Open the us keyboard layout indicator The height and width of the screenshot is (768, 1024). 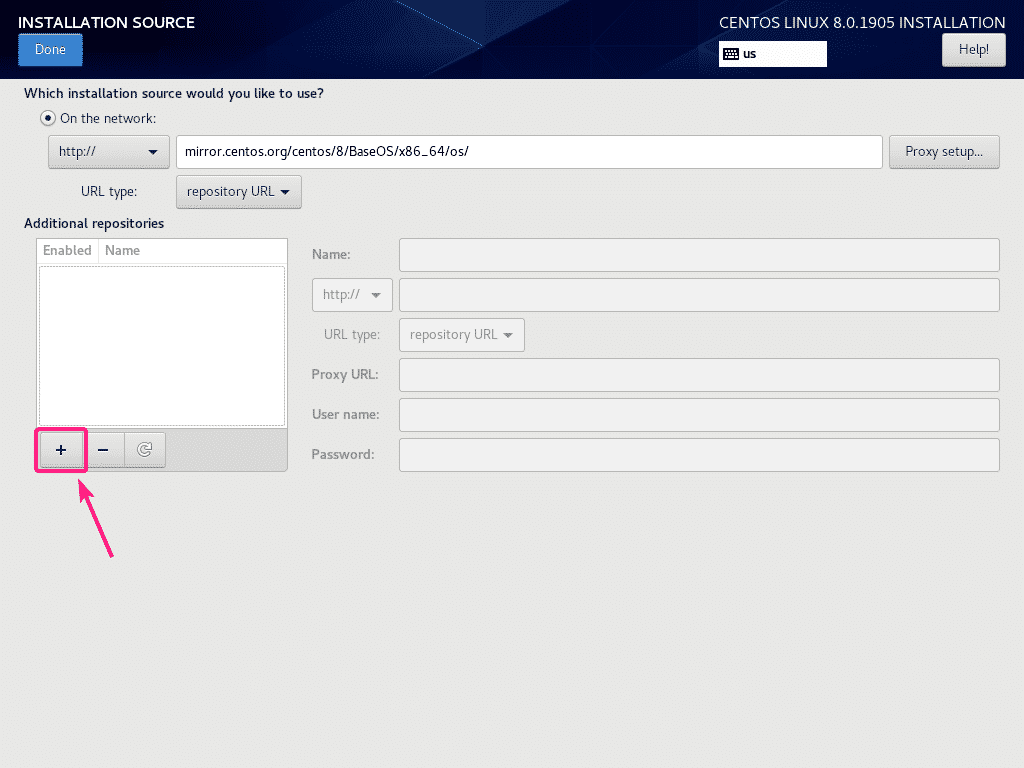773,54
